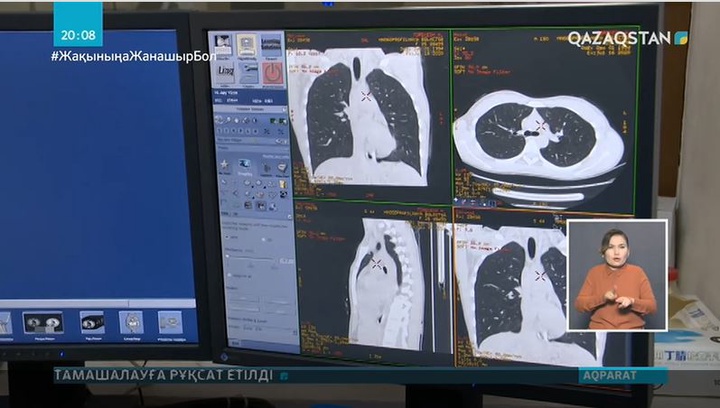Click the body-figure icon in left monitor strip
This screenshot has width=720, height=408.
point(131,322)
